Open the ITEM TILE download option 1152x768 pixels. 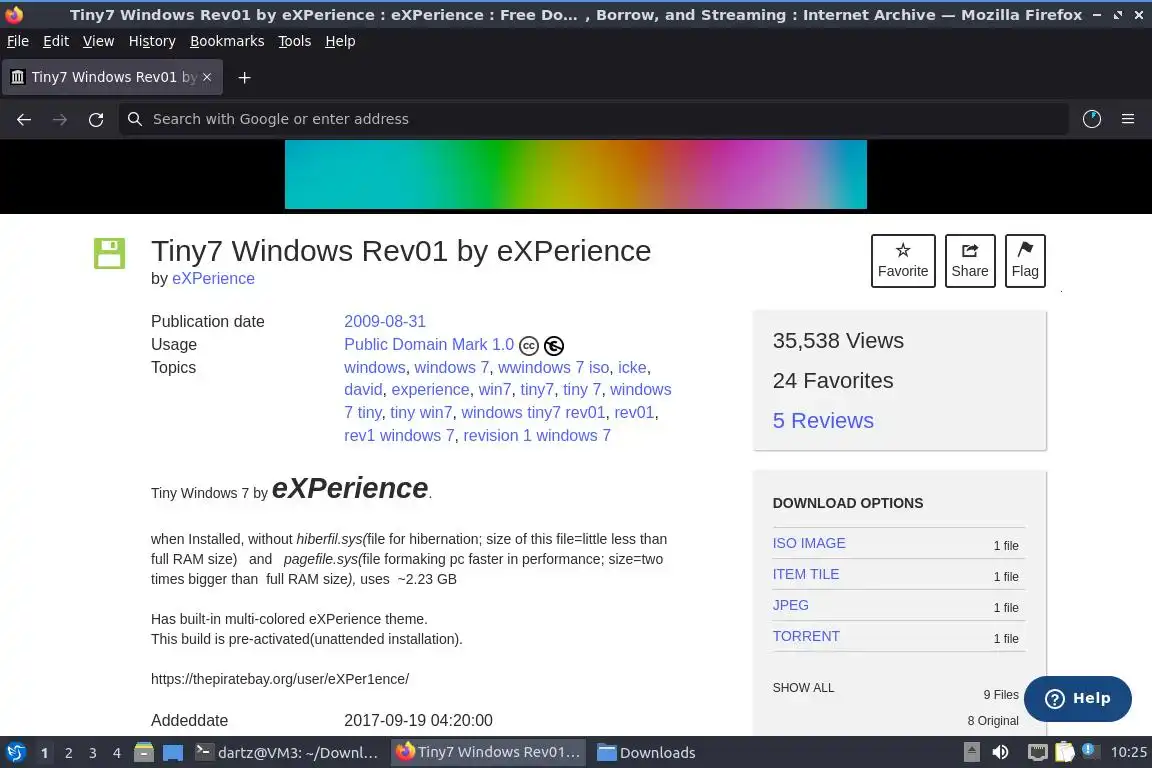(805, 574)
